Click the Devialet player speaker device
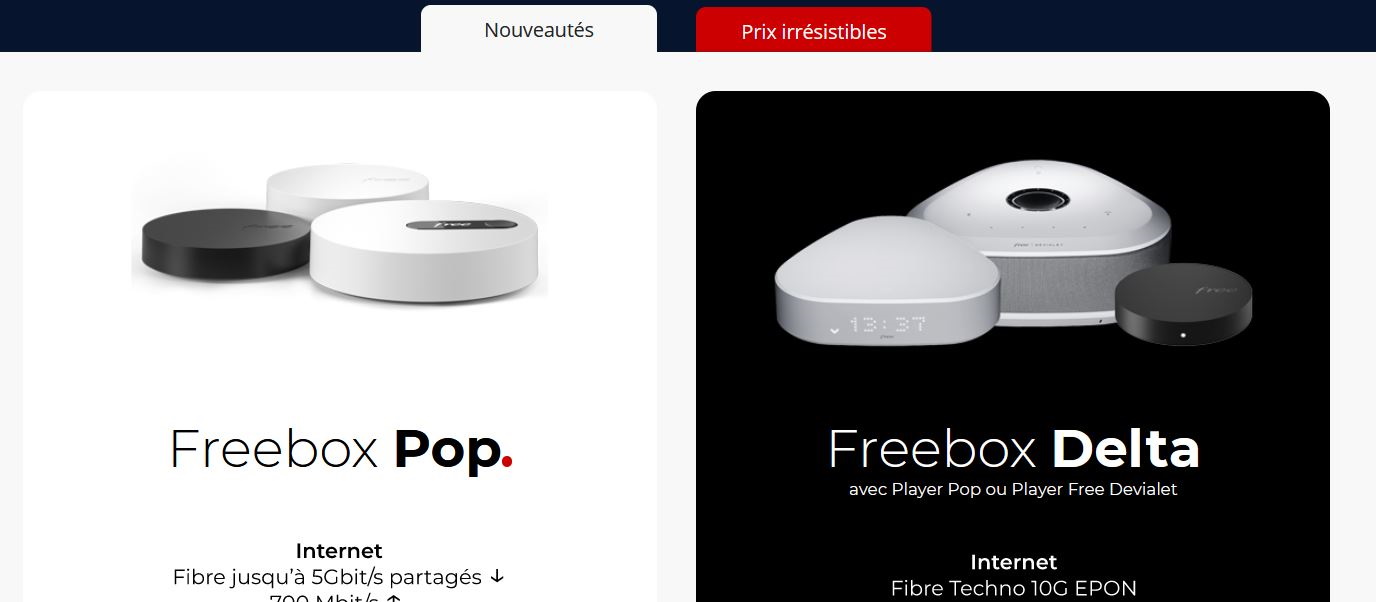1376x602 pixels. (1040, 241)
